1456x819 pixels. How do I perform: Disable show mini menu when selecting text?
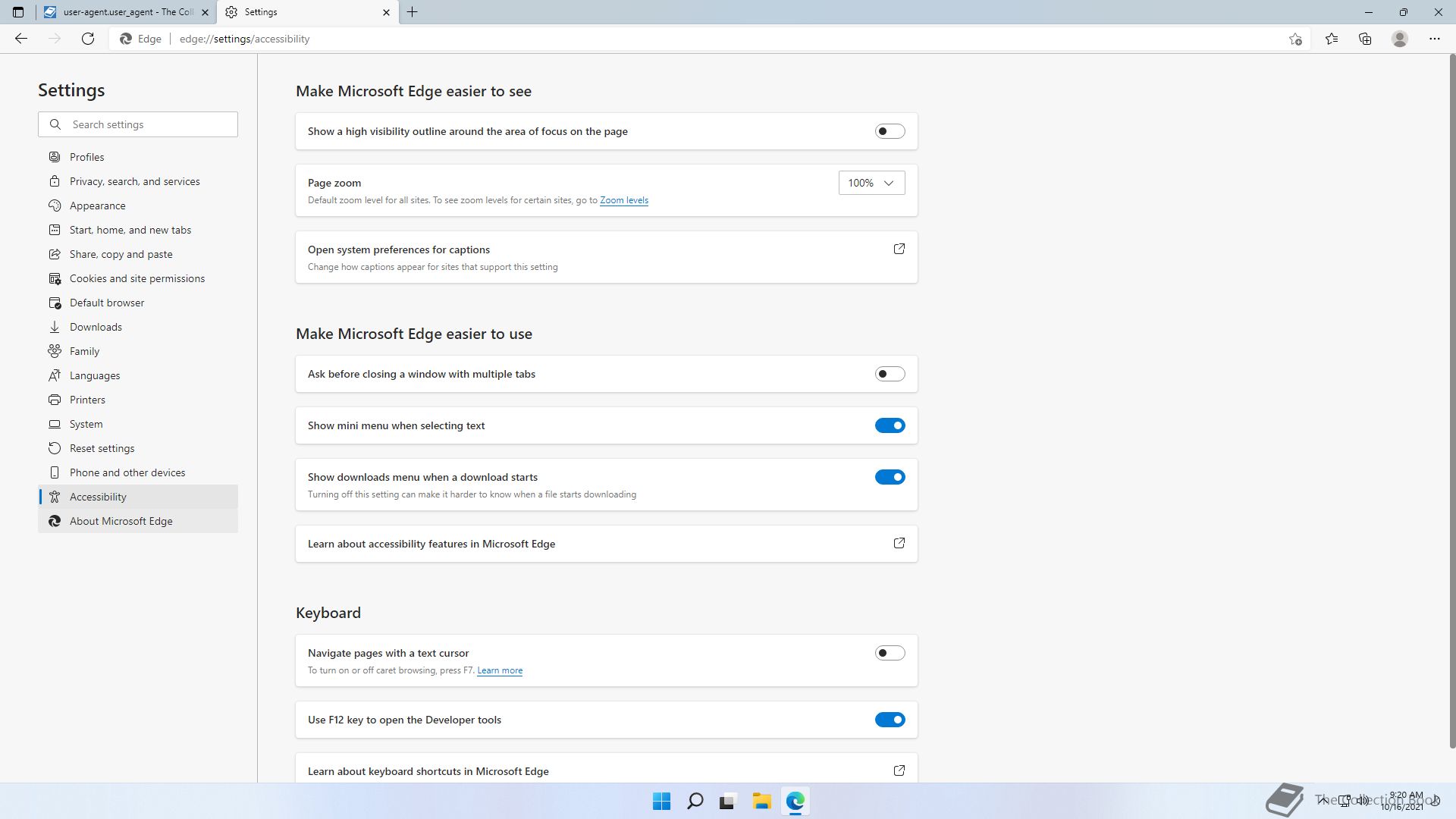point(890,425)
